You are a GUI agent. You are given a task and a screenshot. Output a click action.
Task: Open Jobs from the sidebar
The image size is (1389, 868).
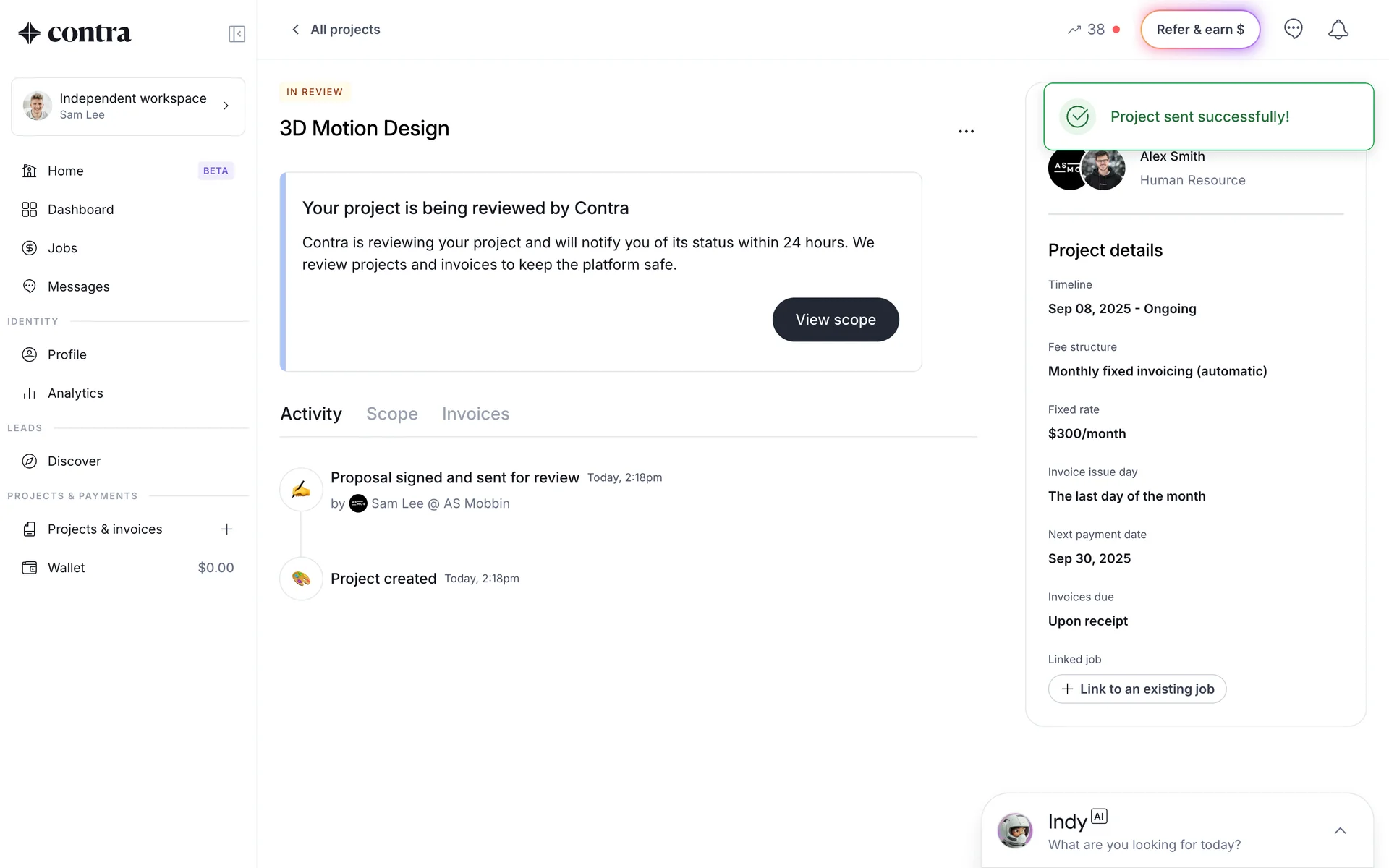pyautogui.click(x=62, y=248)
